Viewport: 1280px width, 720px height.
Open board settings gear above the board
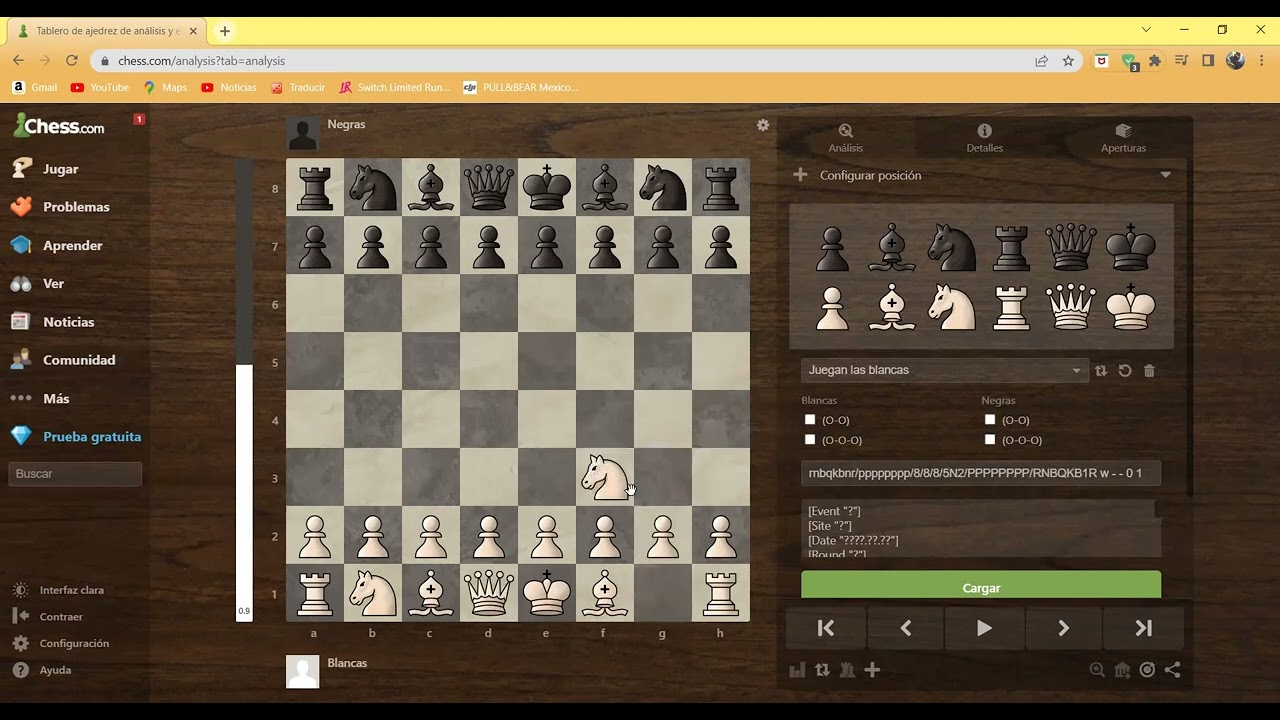[763, 125]
